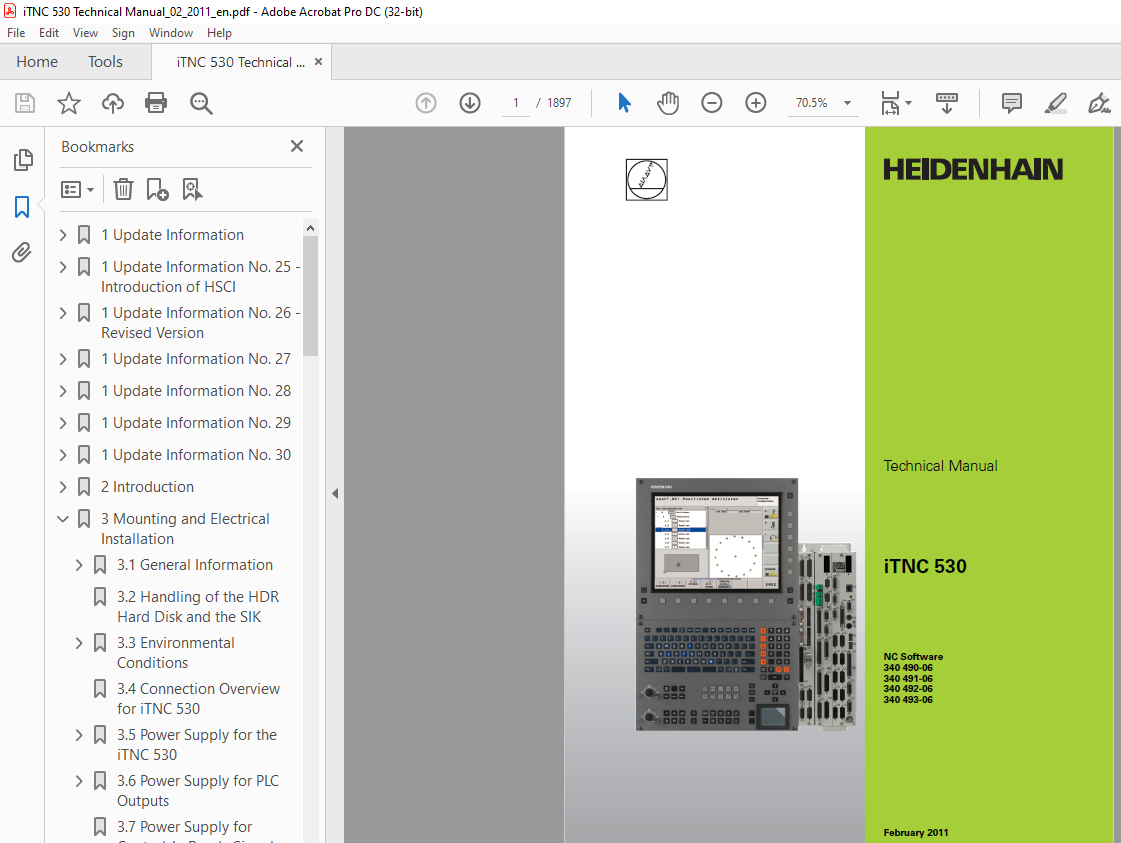The image size is (1121, 843).
Task: Open '3.4 Connection Overview for iTNC 530' bookmark
Action: coord(198,699)
